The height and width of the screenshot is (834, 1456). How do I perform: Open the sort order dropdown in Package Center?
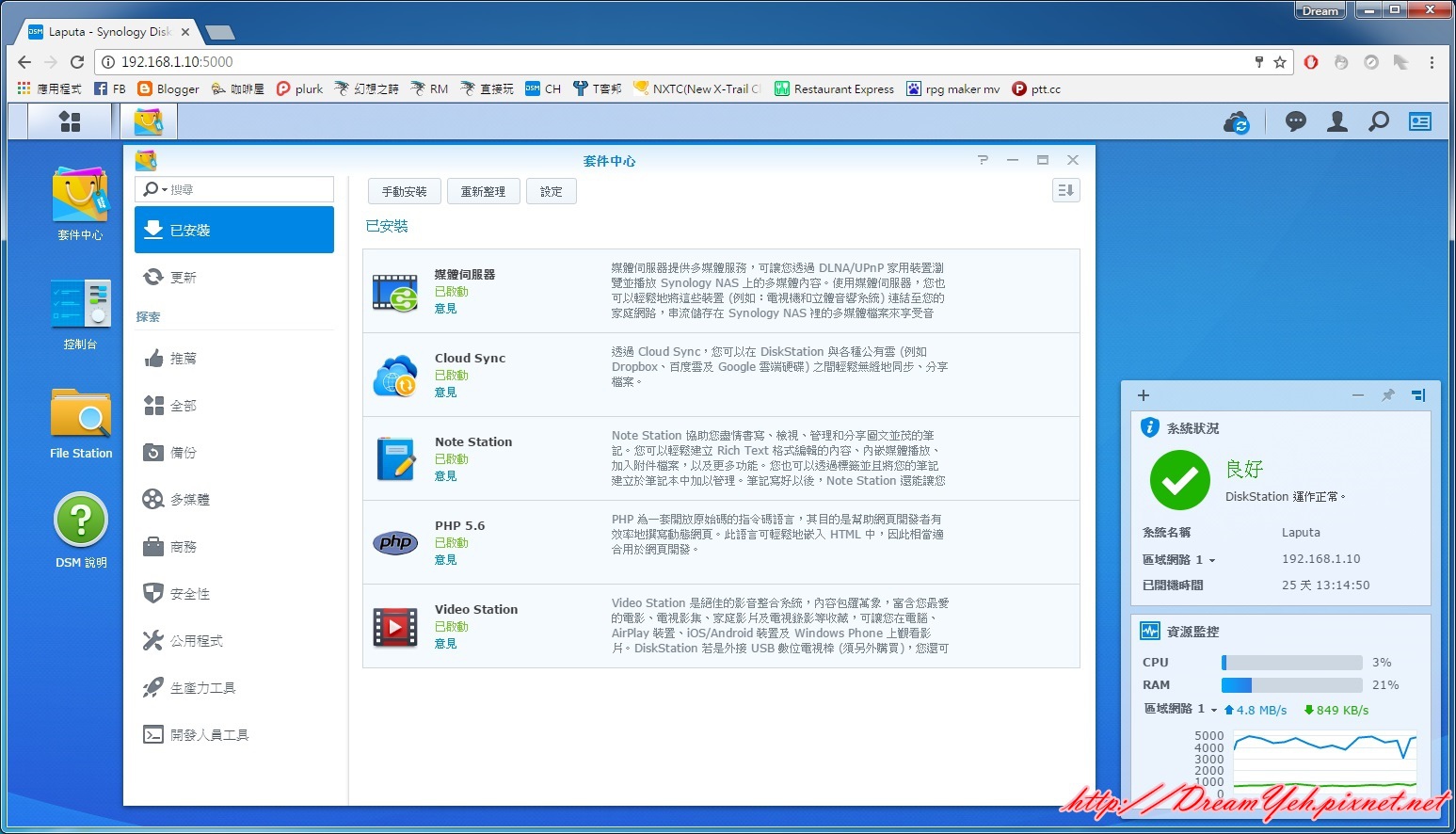[x=1065, y=191]
